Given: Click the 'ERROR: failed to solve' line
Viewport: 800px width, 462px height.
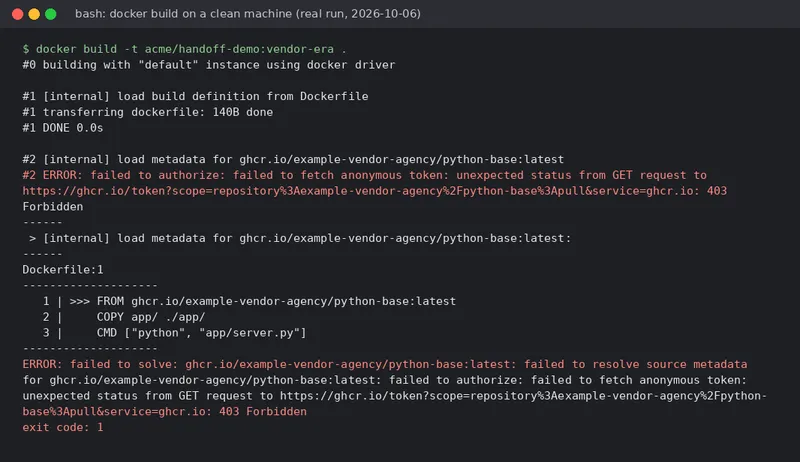Looking at the screenshot, I should click(x=385, y=364).
